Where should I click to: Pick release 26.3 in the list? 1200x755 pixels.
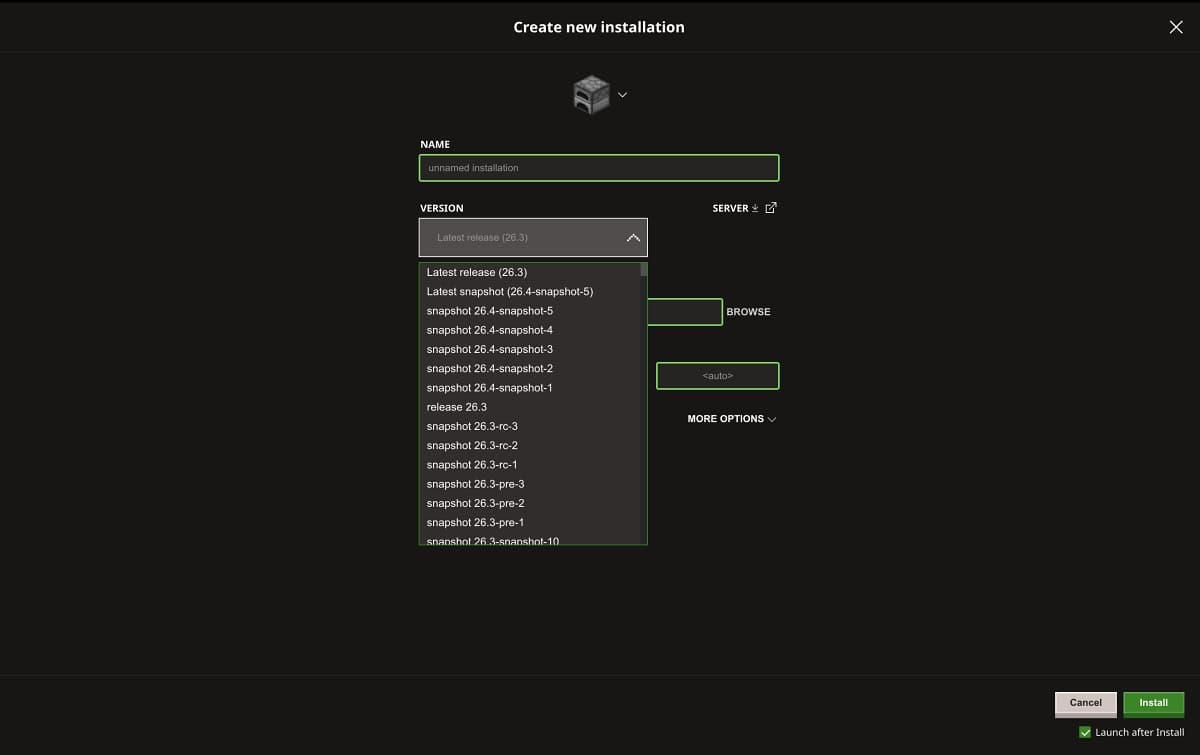529,407
